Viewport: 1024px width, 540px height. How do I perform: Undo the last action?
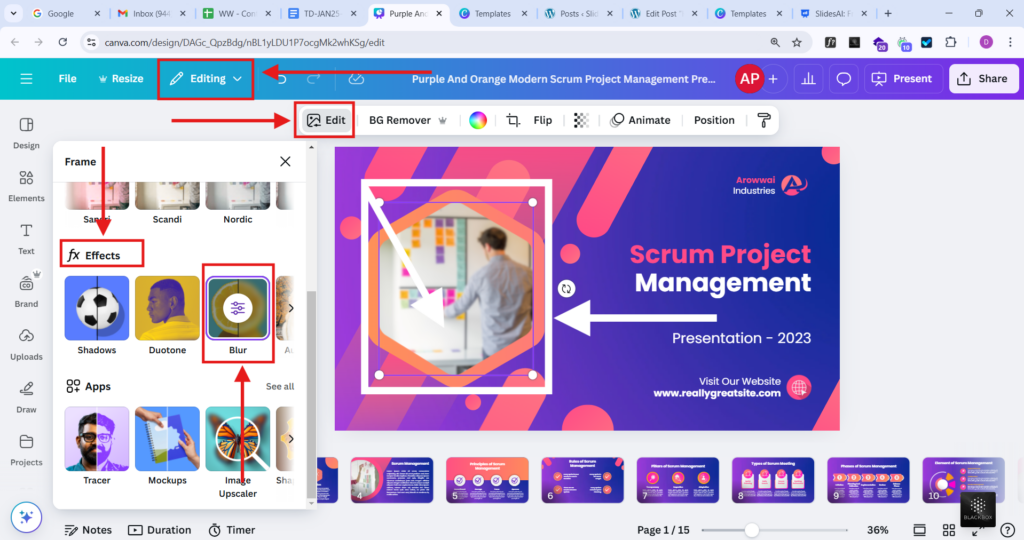point(282,79)
